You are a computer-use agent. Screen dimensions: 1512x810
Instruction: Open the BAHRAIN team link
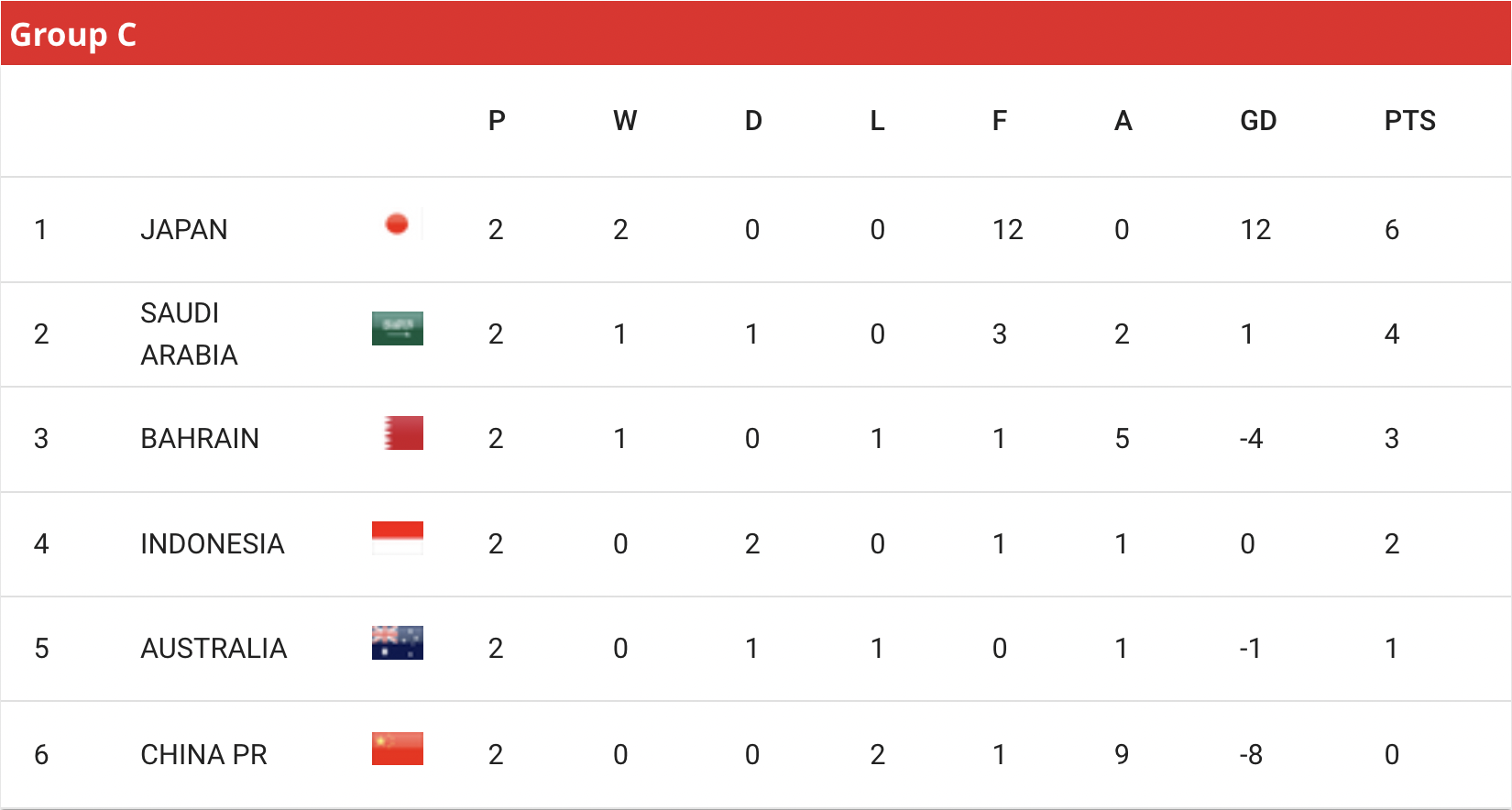point(200,439)
